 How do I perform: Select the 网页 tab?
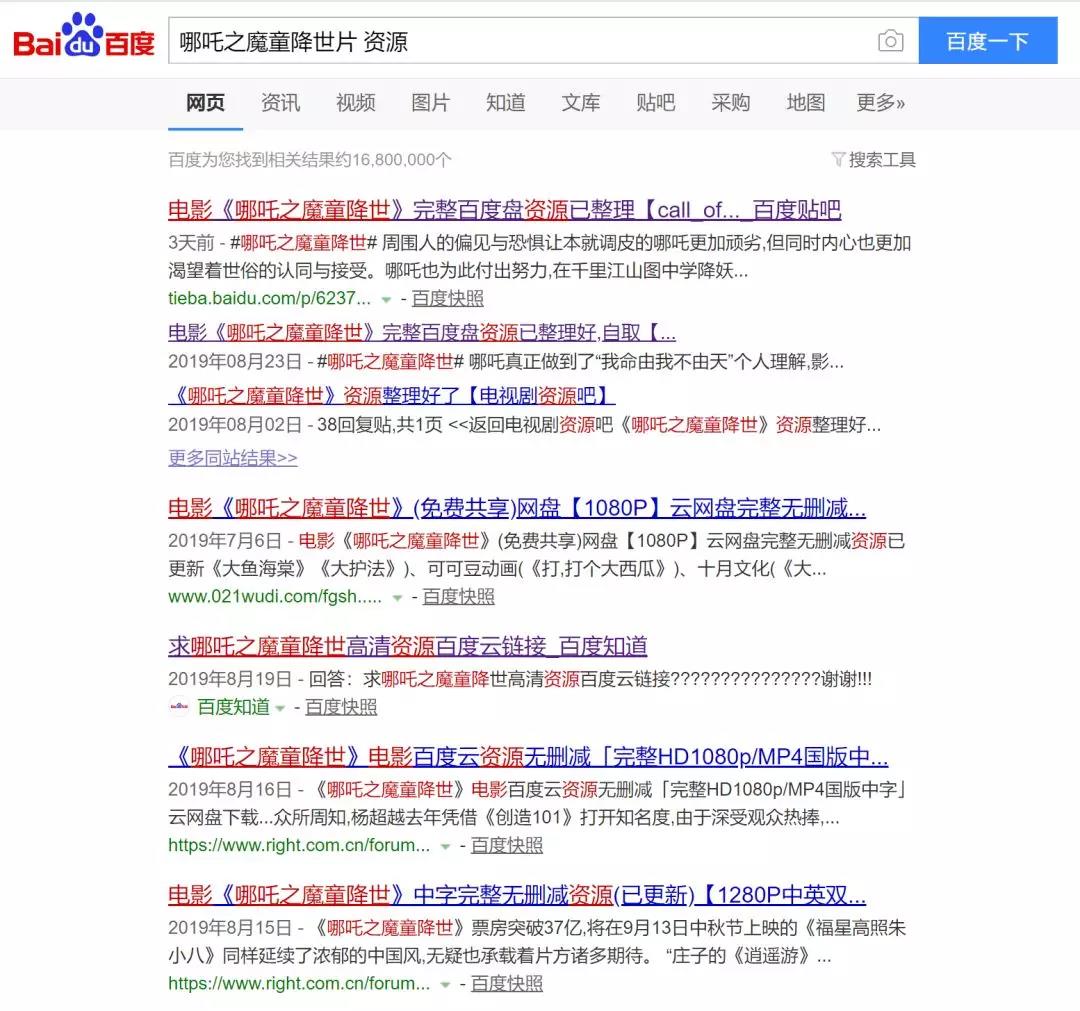click(x=205, y=103)
